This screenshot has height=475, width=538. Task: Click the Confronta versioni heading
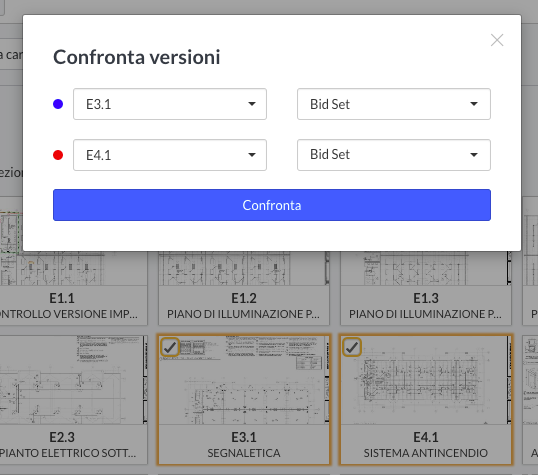coord(137,57)
